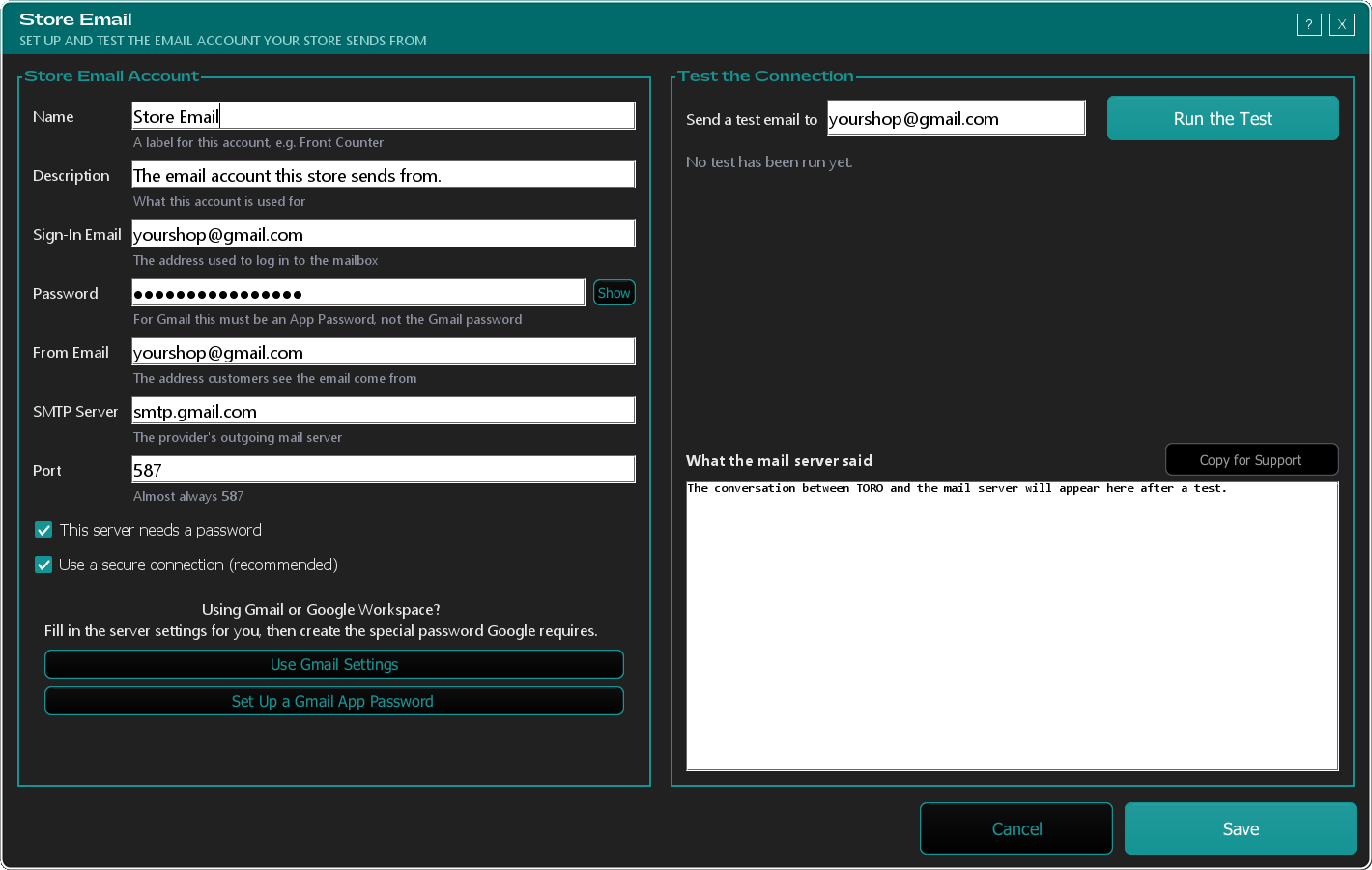Click the 'Almost always 587' hint

pyautogui.click(x=188, y=496)
